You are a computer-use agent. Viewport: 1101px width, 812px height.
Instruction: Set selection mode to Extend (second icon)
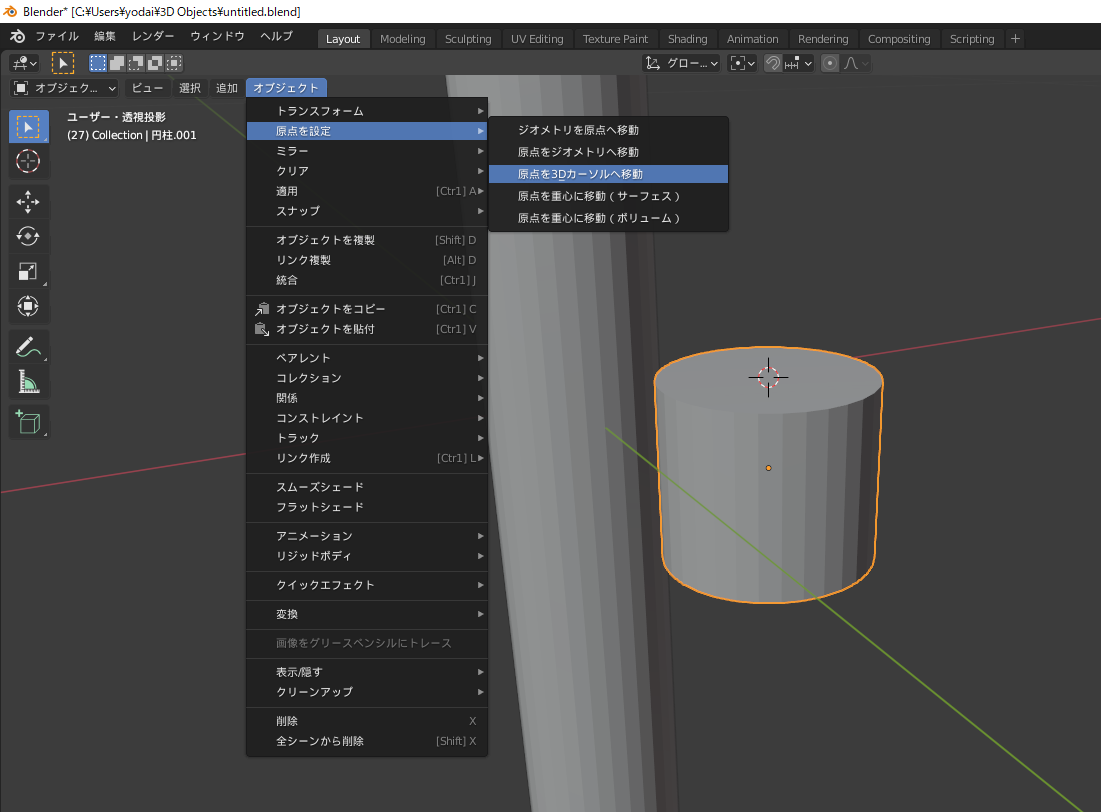click(x=117, y=63)
